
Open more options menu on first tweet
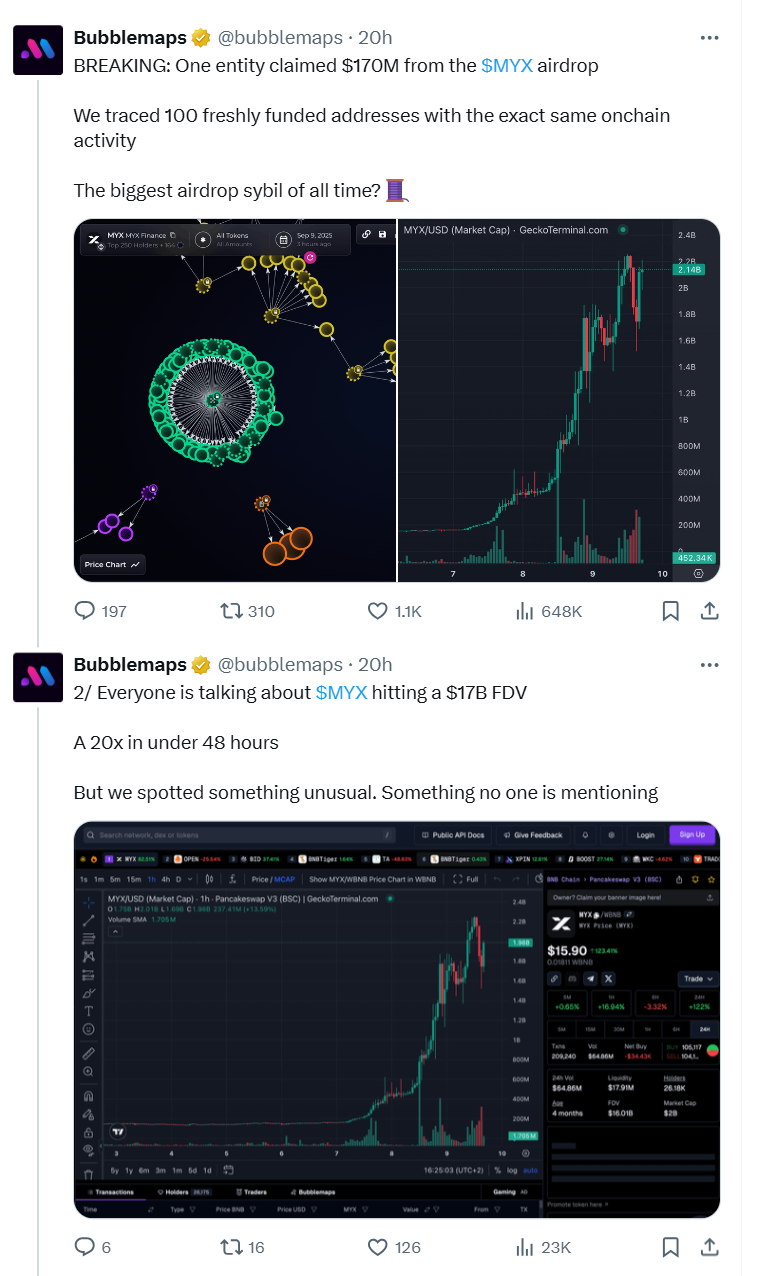[x=709, y=38]
